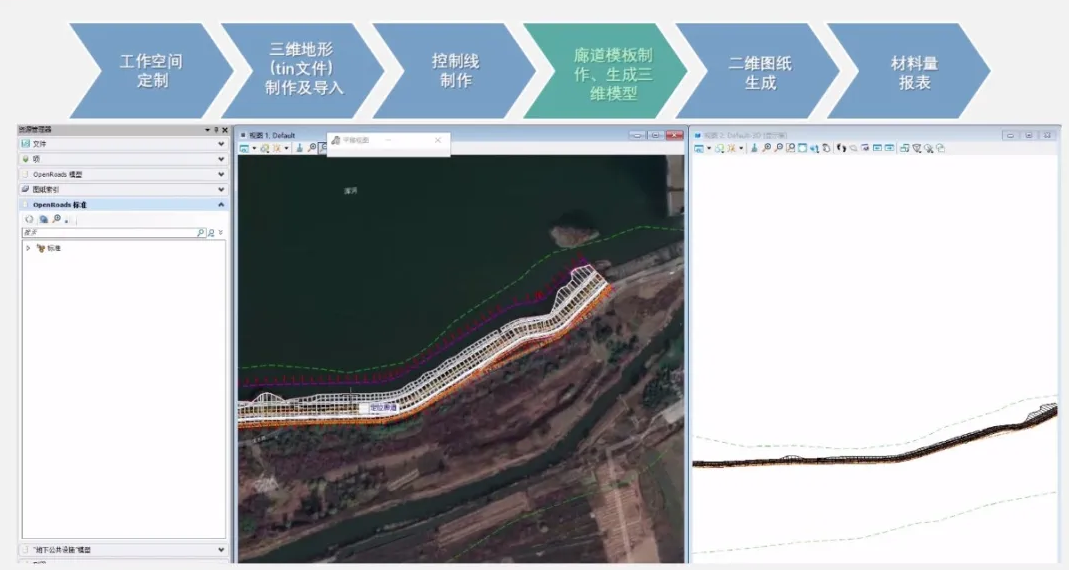Close the 资源管理器 panel

pyautogui.click(x=225, y=130)
